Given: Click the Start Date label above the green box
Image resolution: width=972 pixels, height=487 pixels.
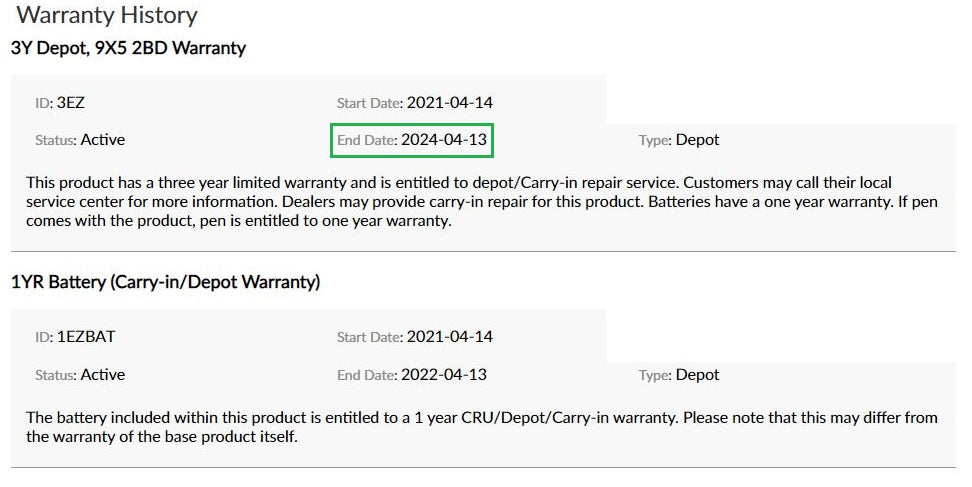Looking at the screenshot, I should [370, 103].
